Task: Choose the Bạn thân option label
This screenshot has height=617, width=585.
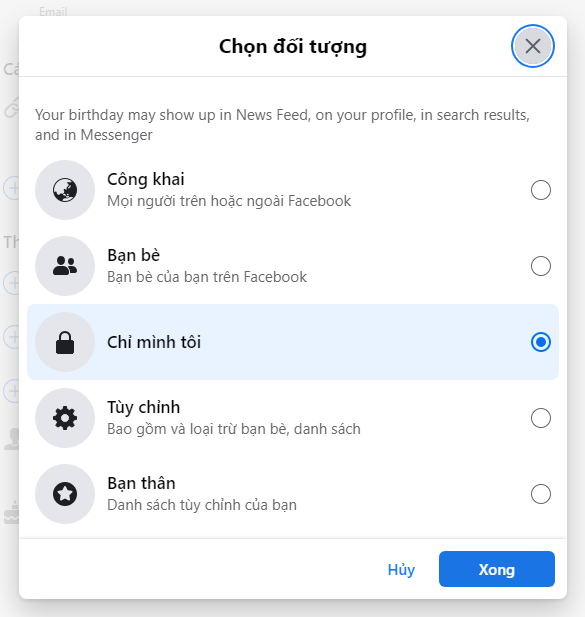Action: coord(141,483)
